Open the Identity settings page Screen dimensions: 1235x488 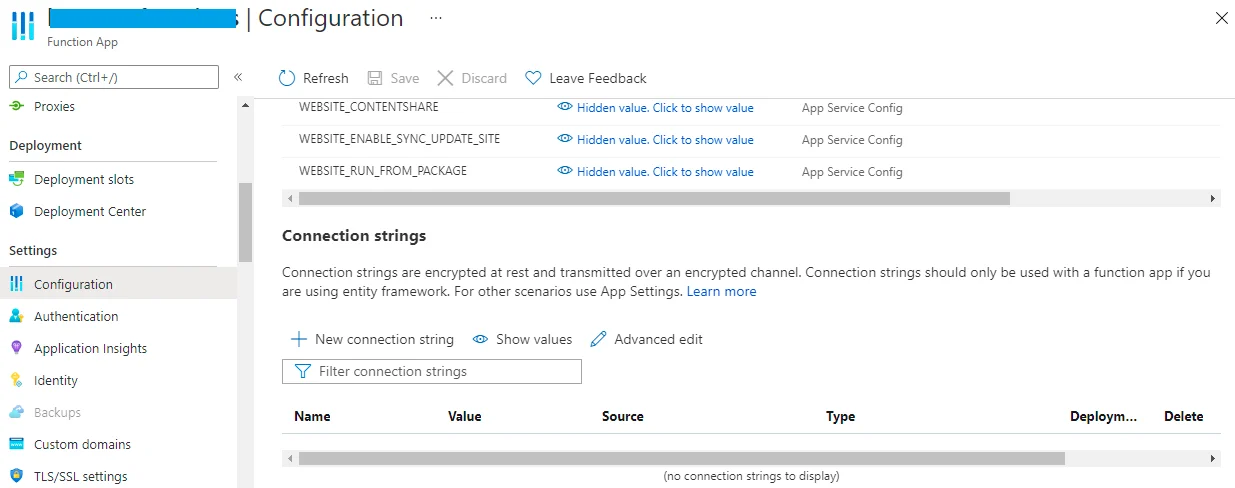pyautogui.click(x=55, y=380)
